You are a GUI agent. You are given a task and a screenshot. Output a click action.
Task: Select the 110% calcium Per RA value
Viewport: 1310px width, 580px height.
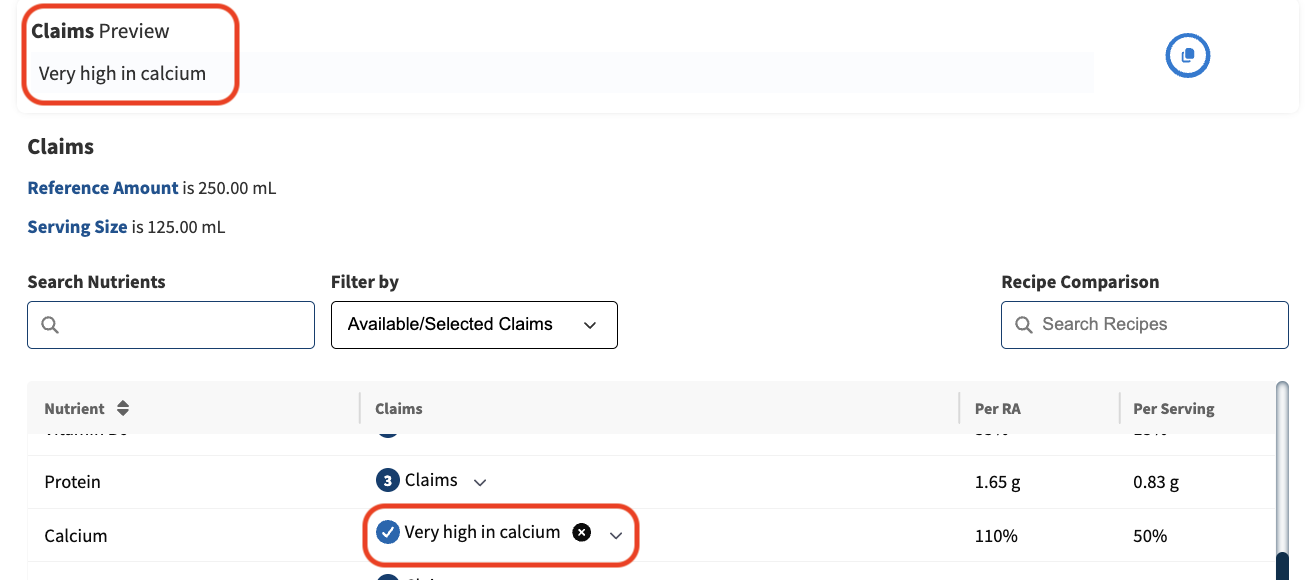pyautogui.click(x=996, y=536)
